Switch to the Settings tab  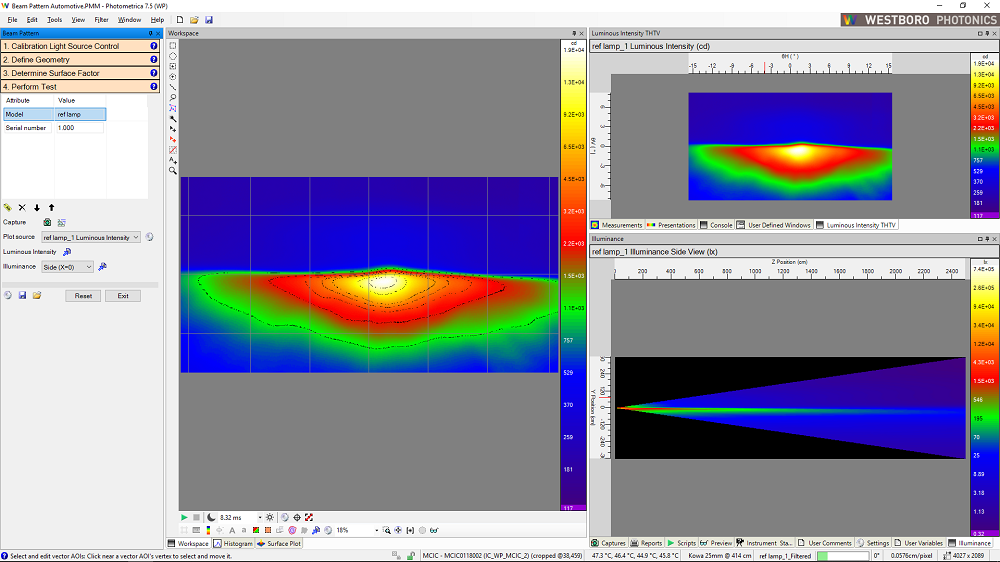pyautogui.click(x=873, y=543)
